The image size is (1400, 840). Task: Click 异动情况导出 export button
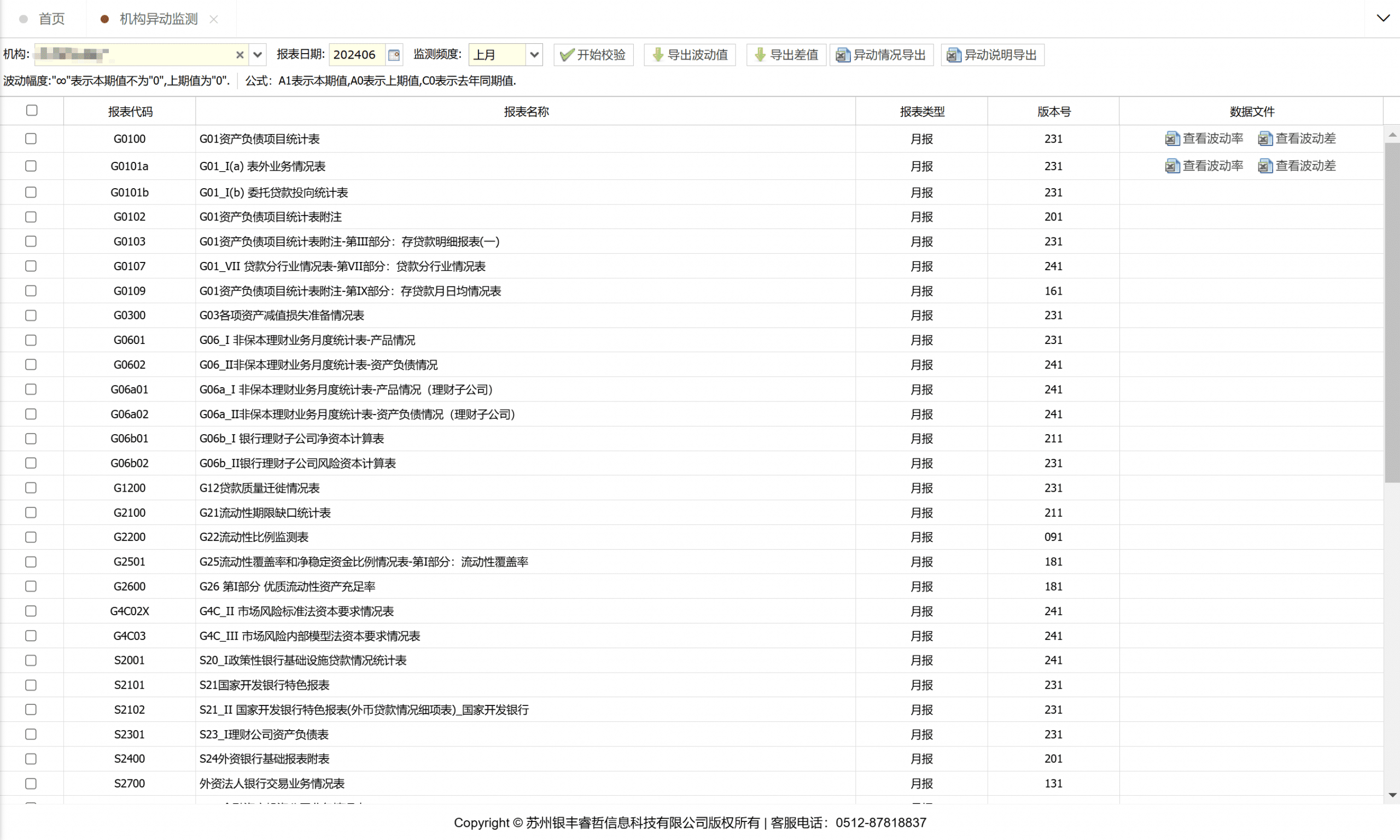click(x=881, y=55)
